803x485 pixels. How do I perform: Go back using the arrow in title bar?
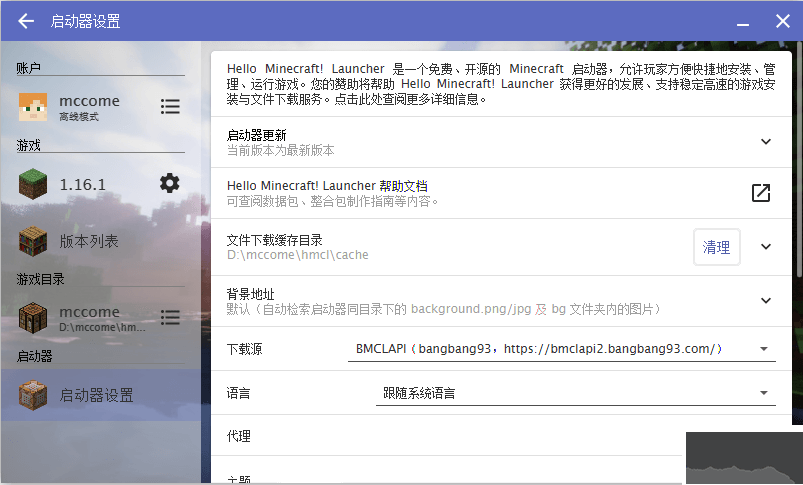(x=26, y=21)
